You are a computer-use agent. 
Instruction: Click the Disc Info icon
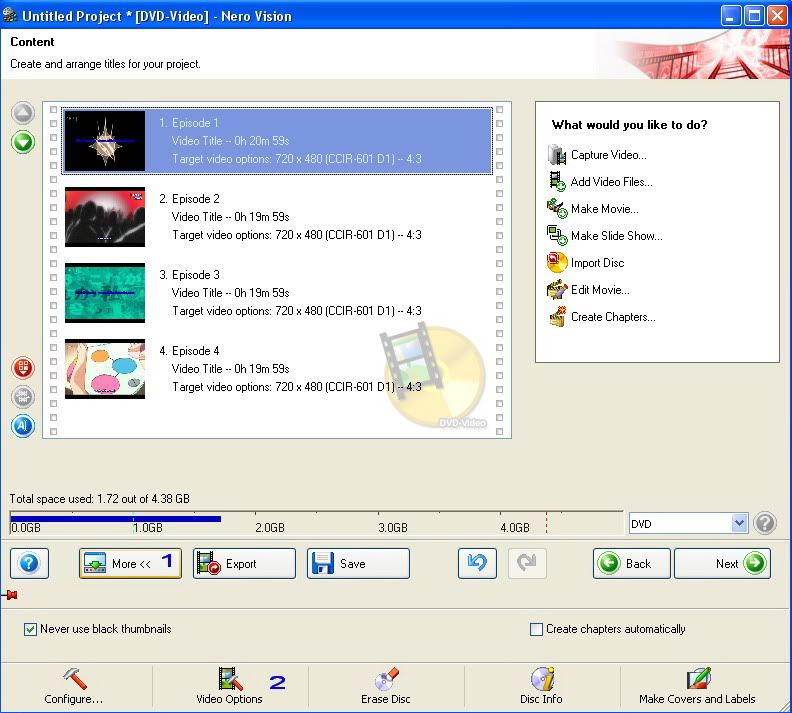pyautogui.click(x=542, y=679)
